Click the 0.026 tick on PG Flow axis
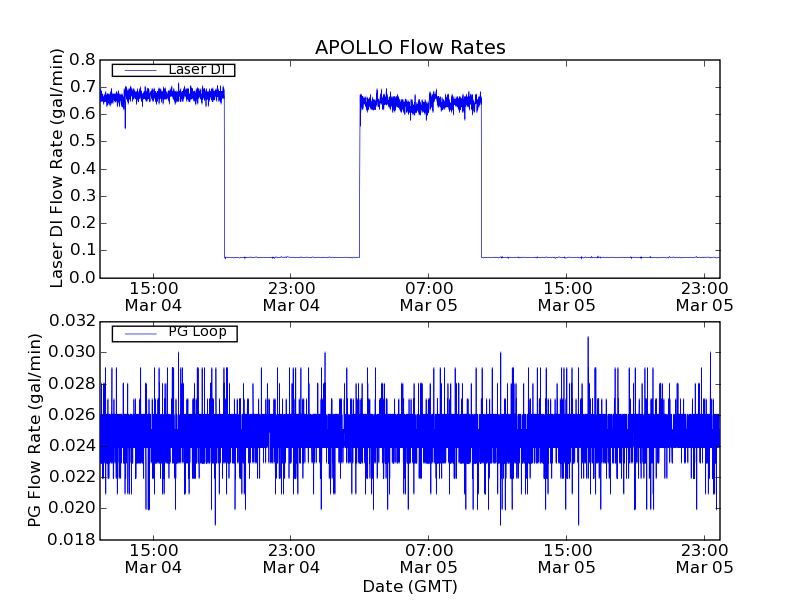Screen dimensions: 800x600 tap(72, 415)
